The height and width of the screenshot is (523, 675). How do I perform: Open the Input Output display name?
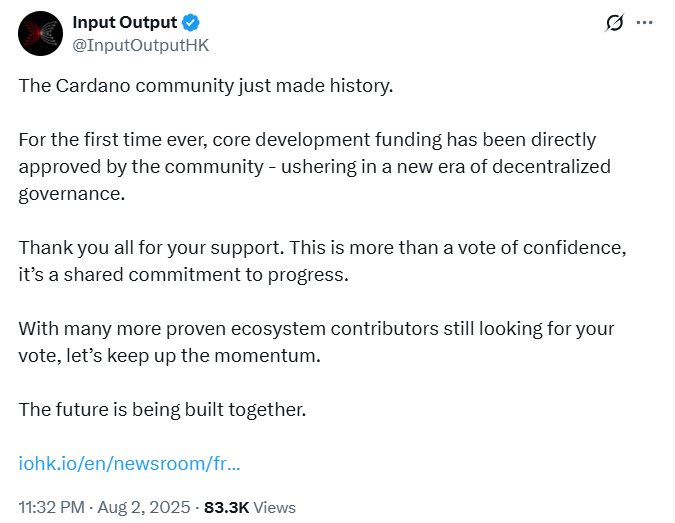tap(125, 23)
